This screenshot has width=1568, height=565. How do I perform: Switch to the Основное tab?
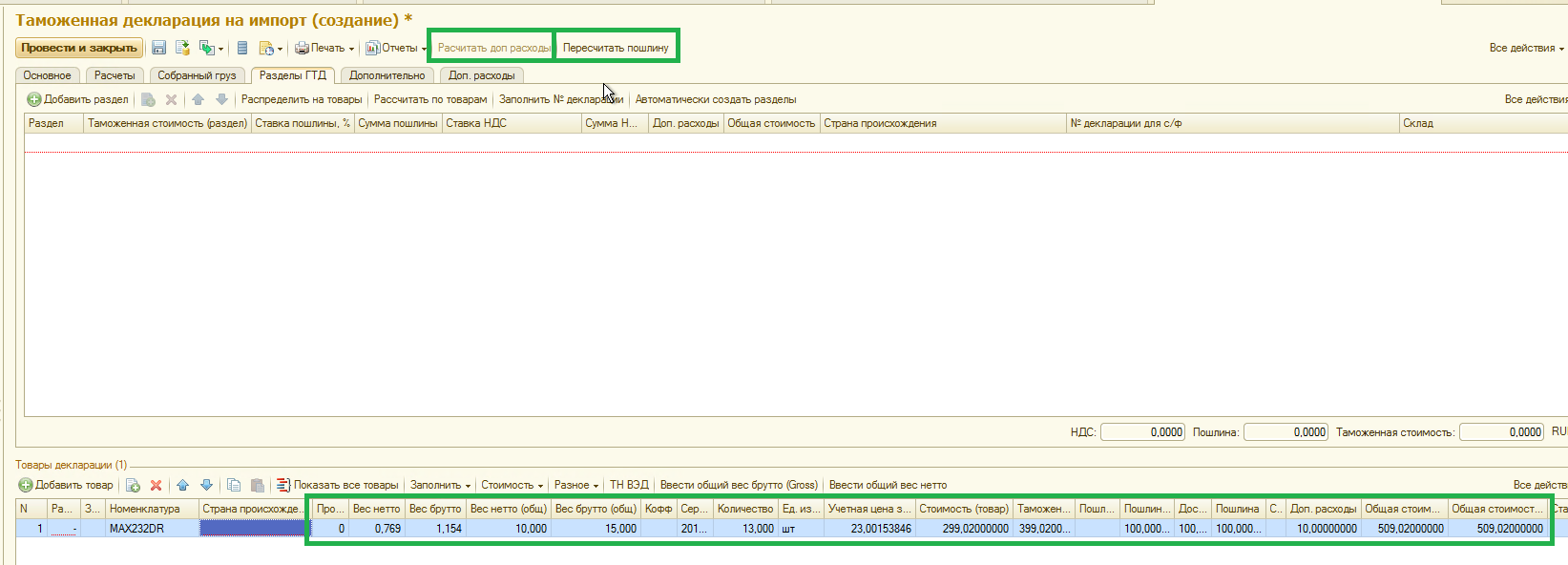pyautogui.click(x=47, y=75)
